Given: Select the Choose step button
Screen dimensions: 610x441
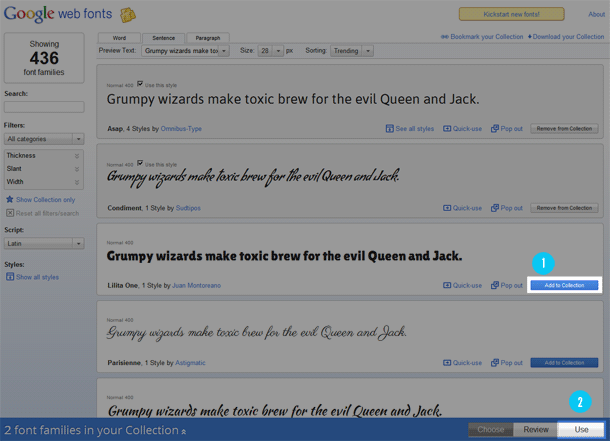Looking at the screenshot, I should pyautogui.click(x=491, y=429).
